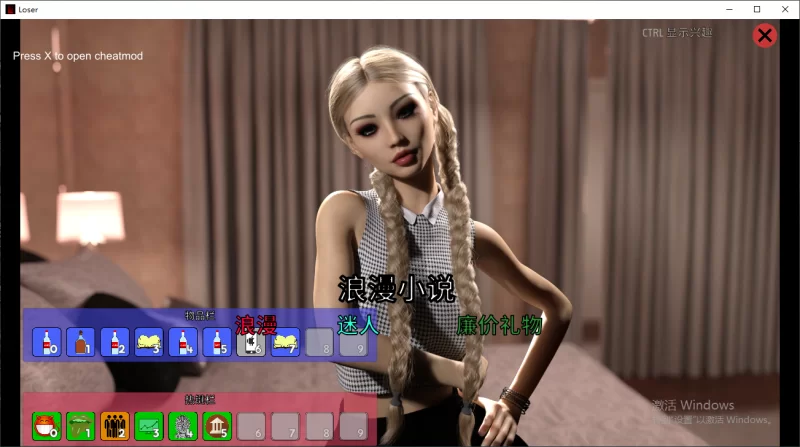Click the green 廉价礼物 label

(498, 325)
